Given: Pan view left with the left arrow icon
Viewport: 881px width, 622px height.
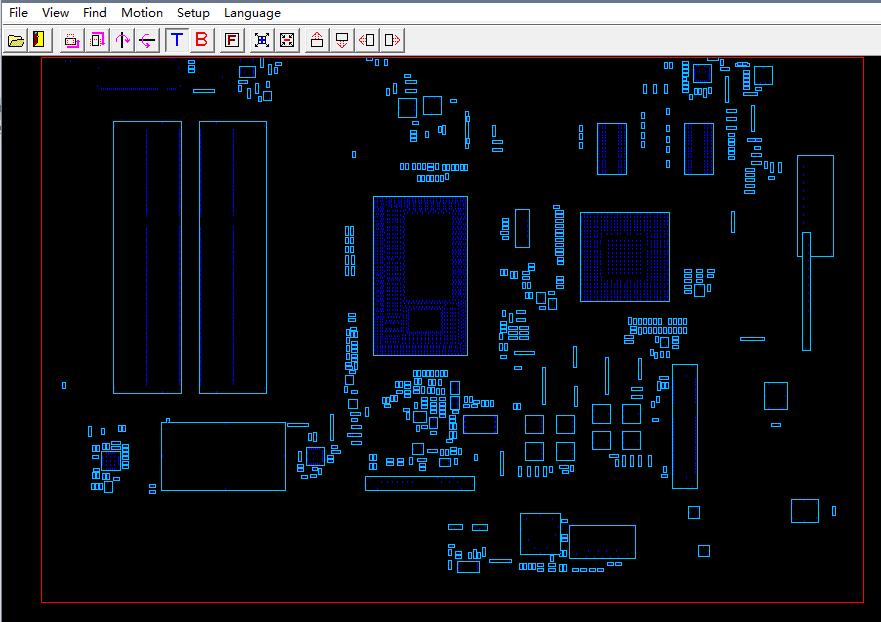Looking at the screenshot, I should pyautogui.click(x=367, y=40).
